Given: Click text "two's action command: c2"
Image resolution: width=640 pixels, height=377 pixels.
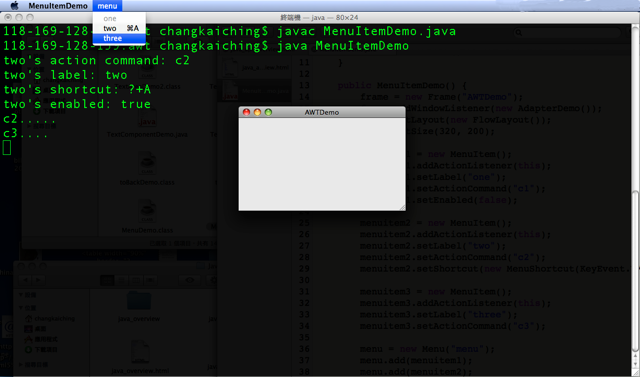Looking at the screenshot, I should pyautogui.click(x=97, y=60).
